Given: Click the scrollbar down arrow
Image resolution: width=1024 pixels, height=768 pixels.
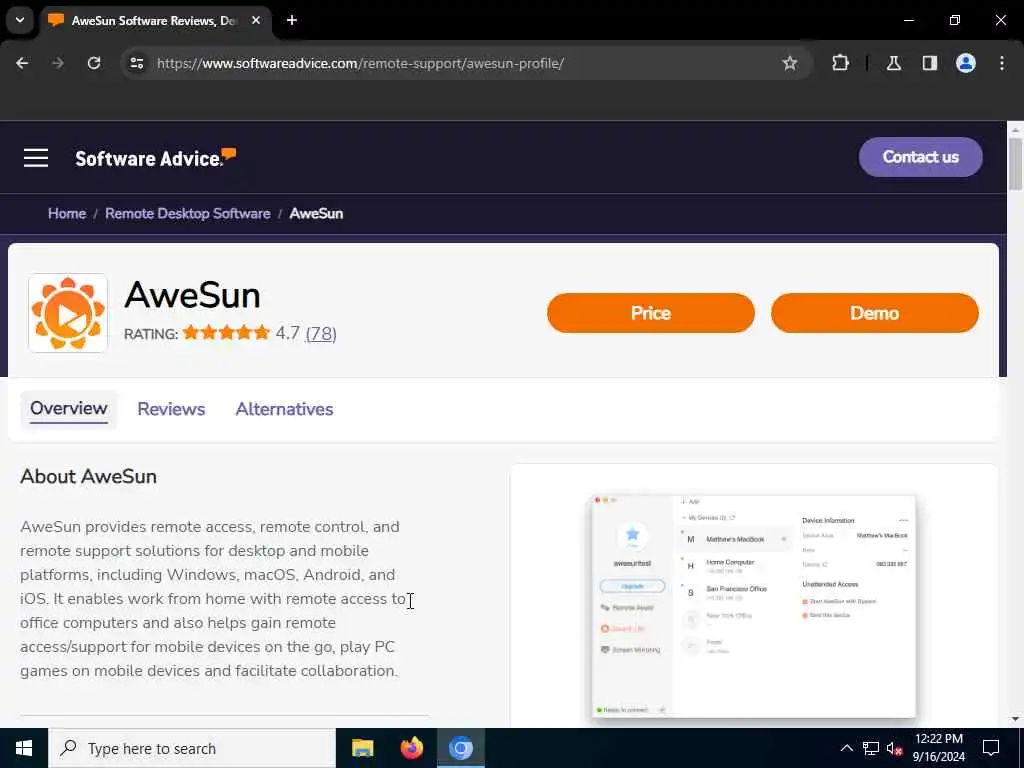Looking at the screenshot, I should click(1016, 719).
